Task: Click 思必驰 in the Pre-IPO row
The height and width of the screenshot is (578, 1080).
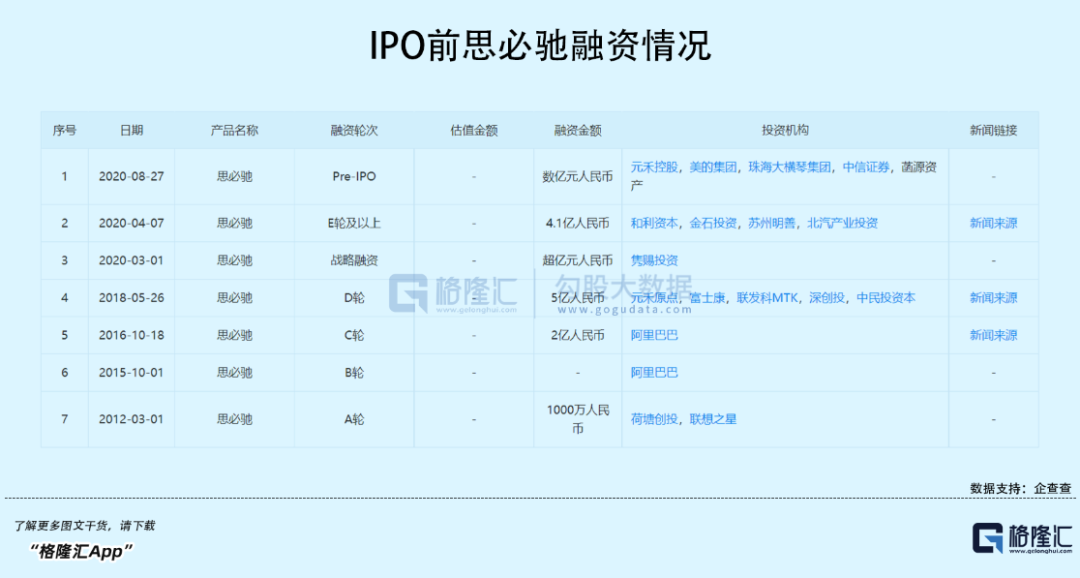Action: 234,176
